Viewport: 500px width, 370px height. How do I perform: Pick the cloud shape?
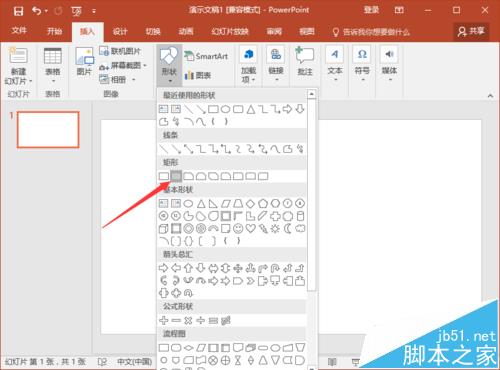(300, 229)
